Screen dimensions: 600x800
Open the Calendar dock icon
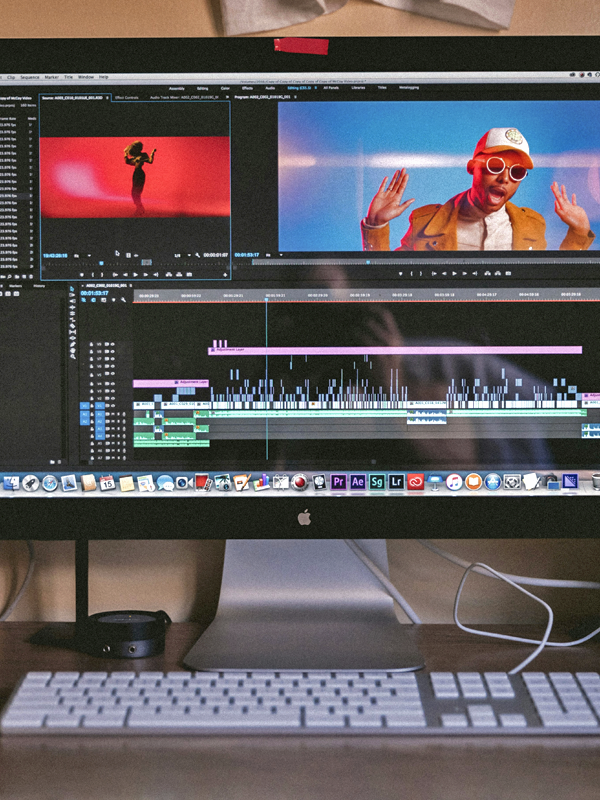(107, 483)
